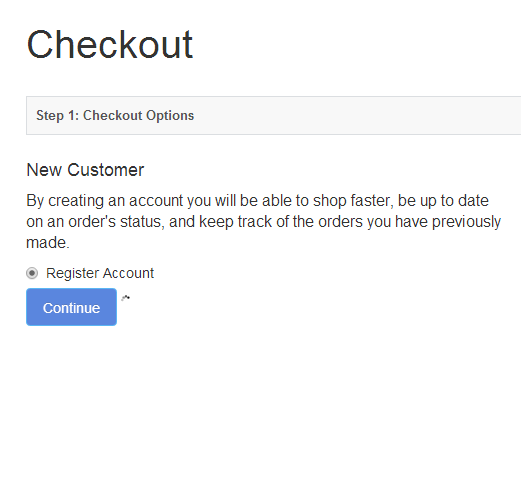Click 'be up to date' phrase
Screen dimensions: 521x497
[x=443, y=201]
